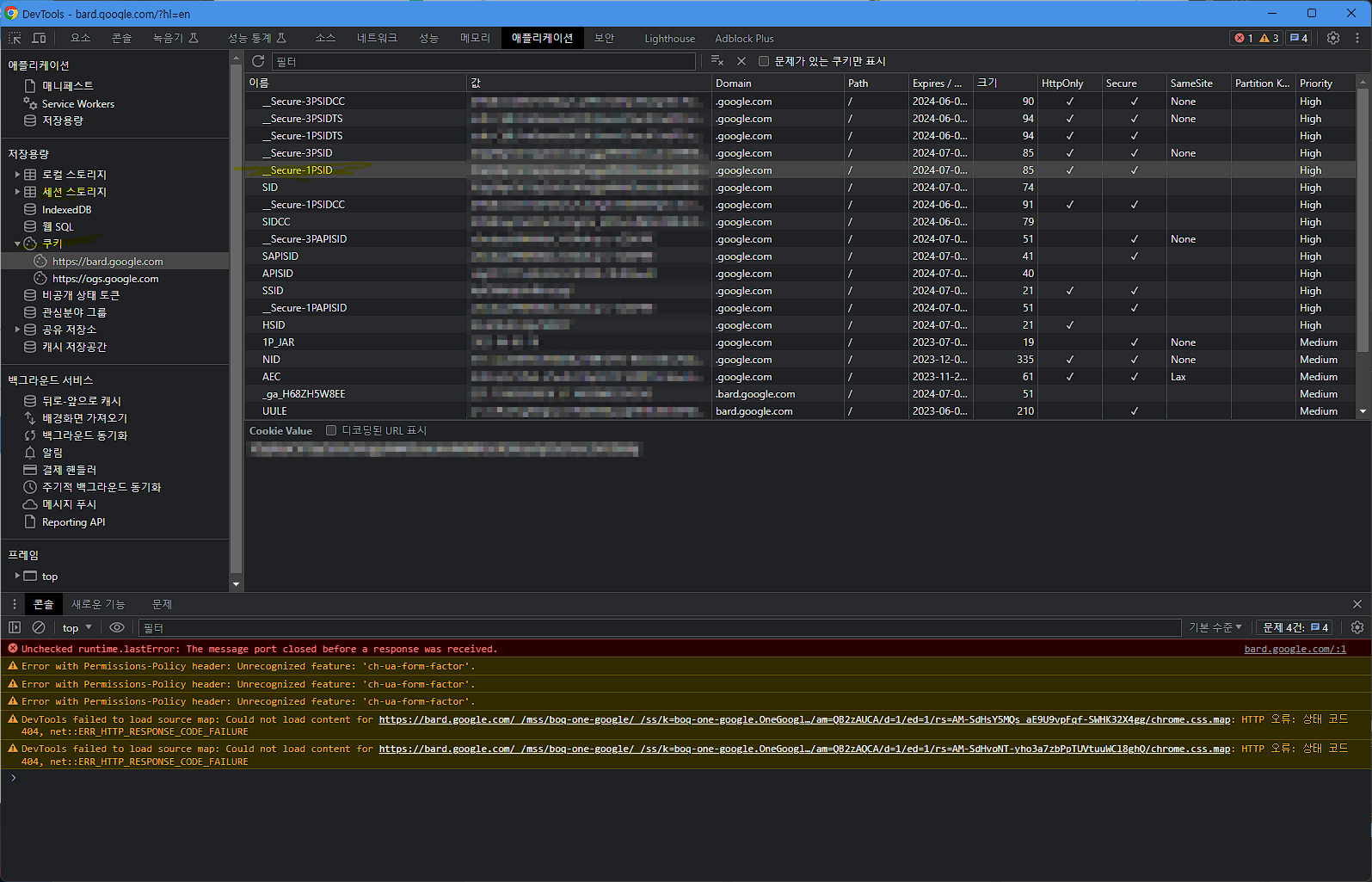Activate the inspect element picker icon

(x=15, y=38)
